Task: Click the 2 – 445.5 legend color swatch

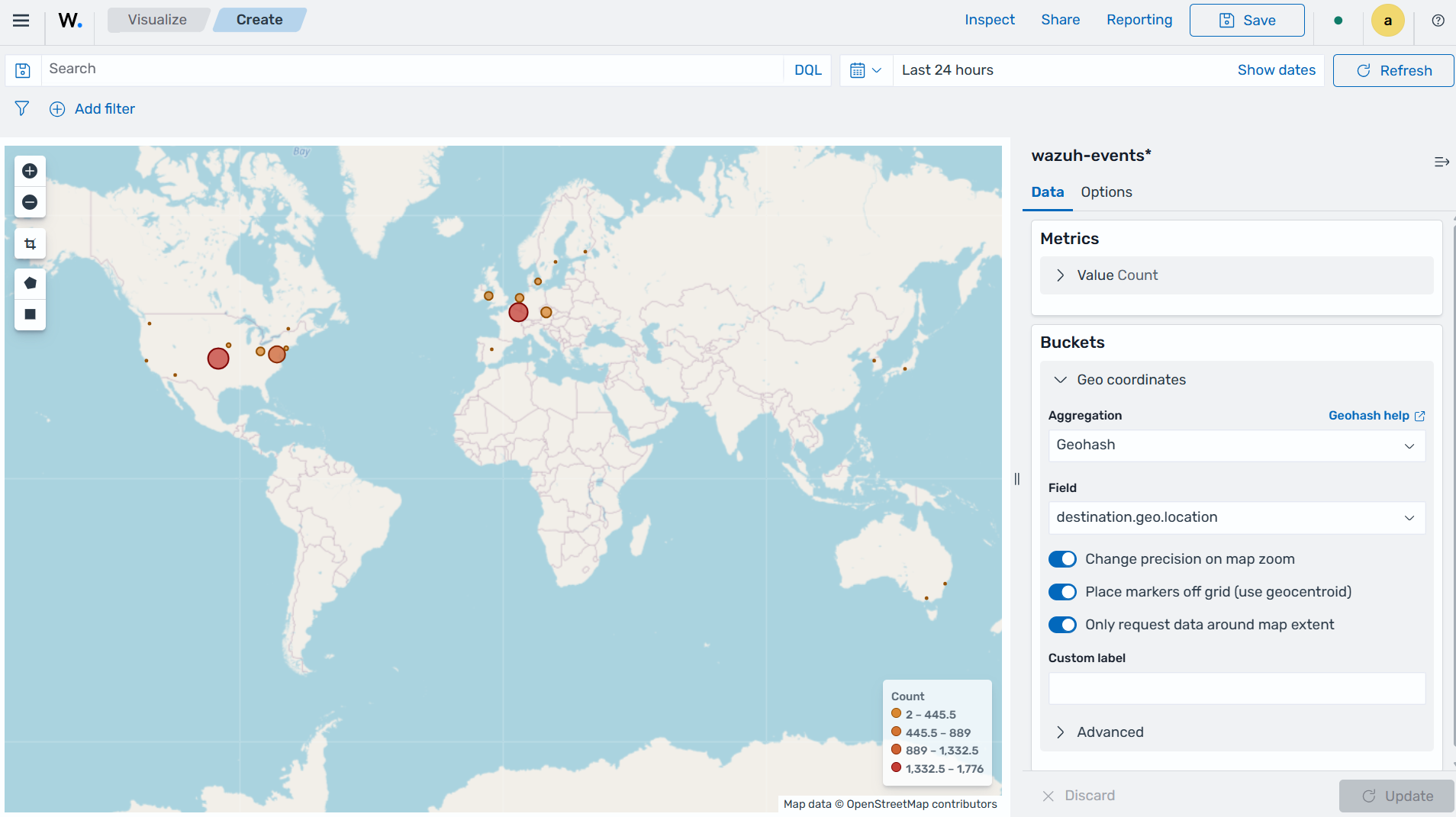Action: point(896,713)
